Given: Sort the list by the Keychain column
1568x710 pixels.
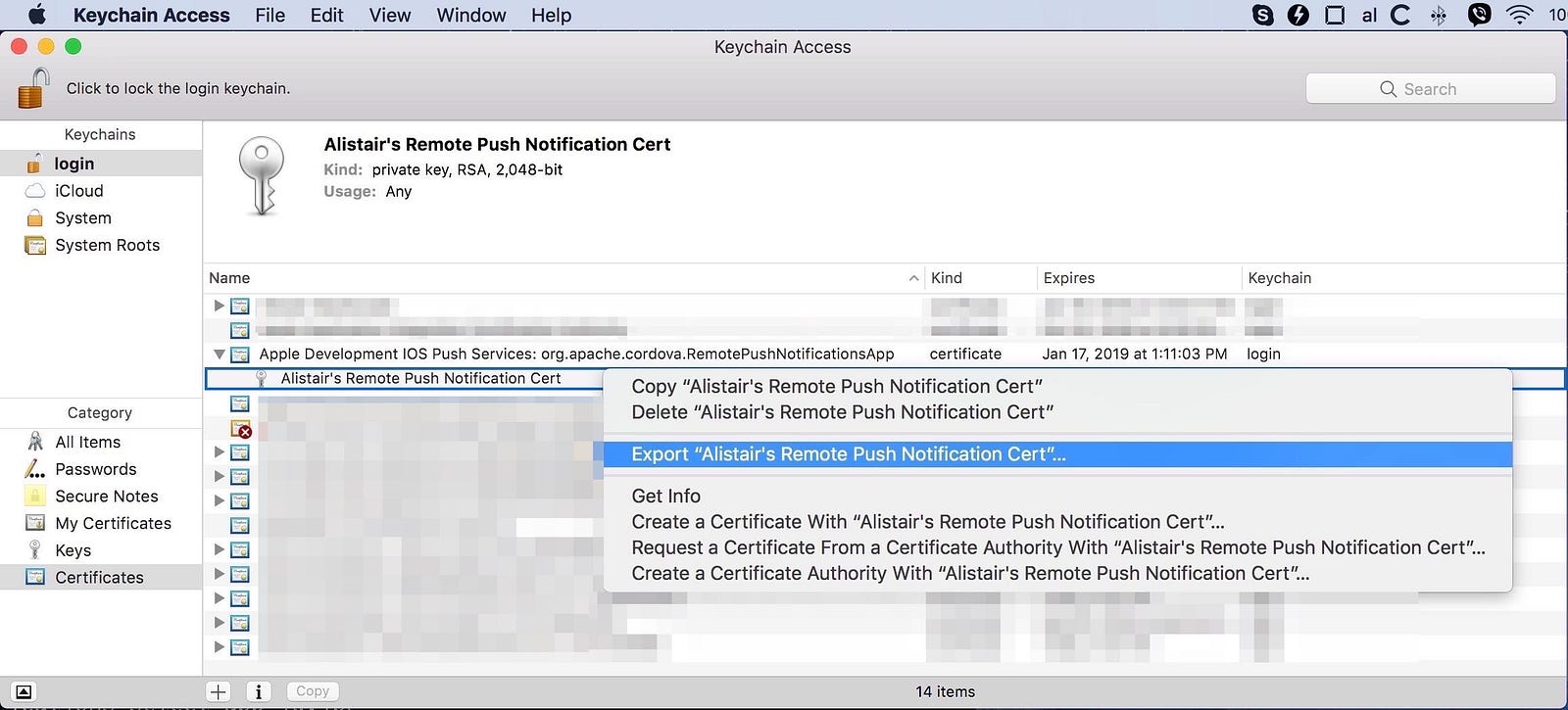Looking at the screenshot, I should 1404,278.
